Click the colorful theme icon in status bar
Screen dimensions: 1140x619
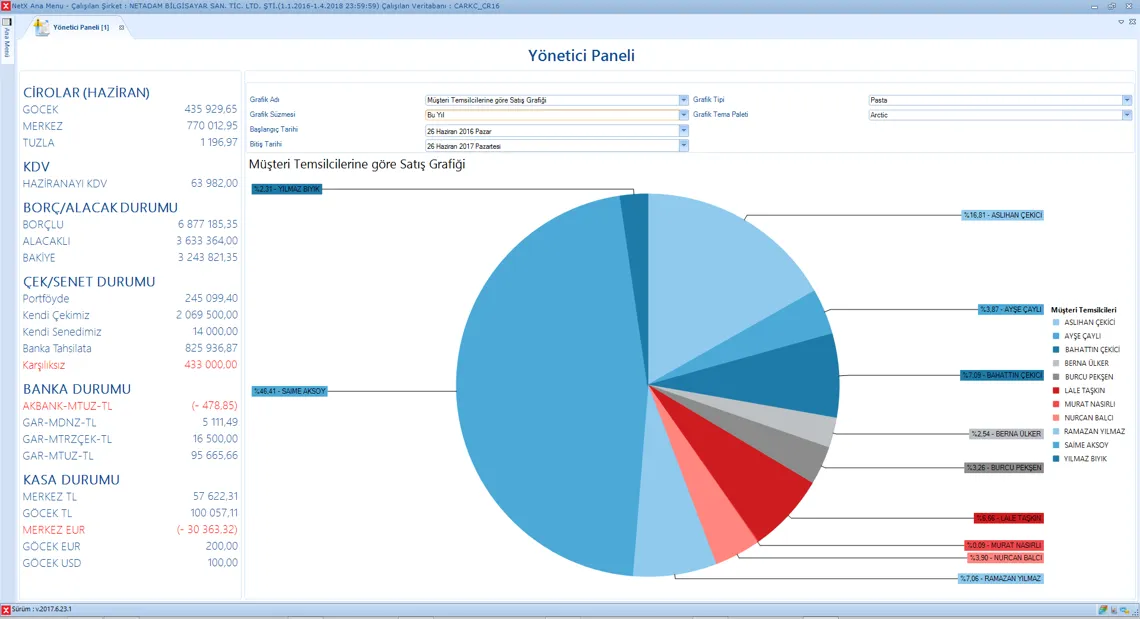coord(1103,610)
